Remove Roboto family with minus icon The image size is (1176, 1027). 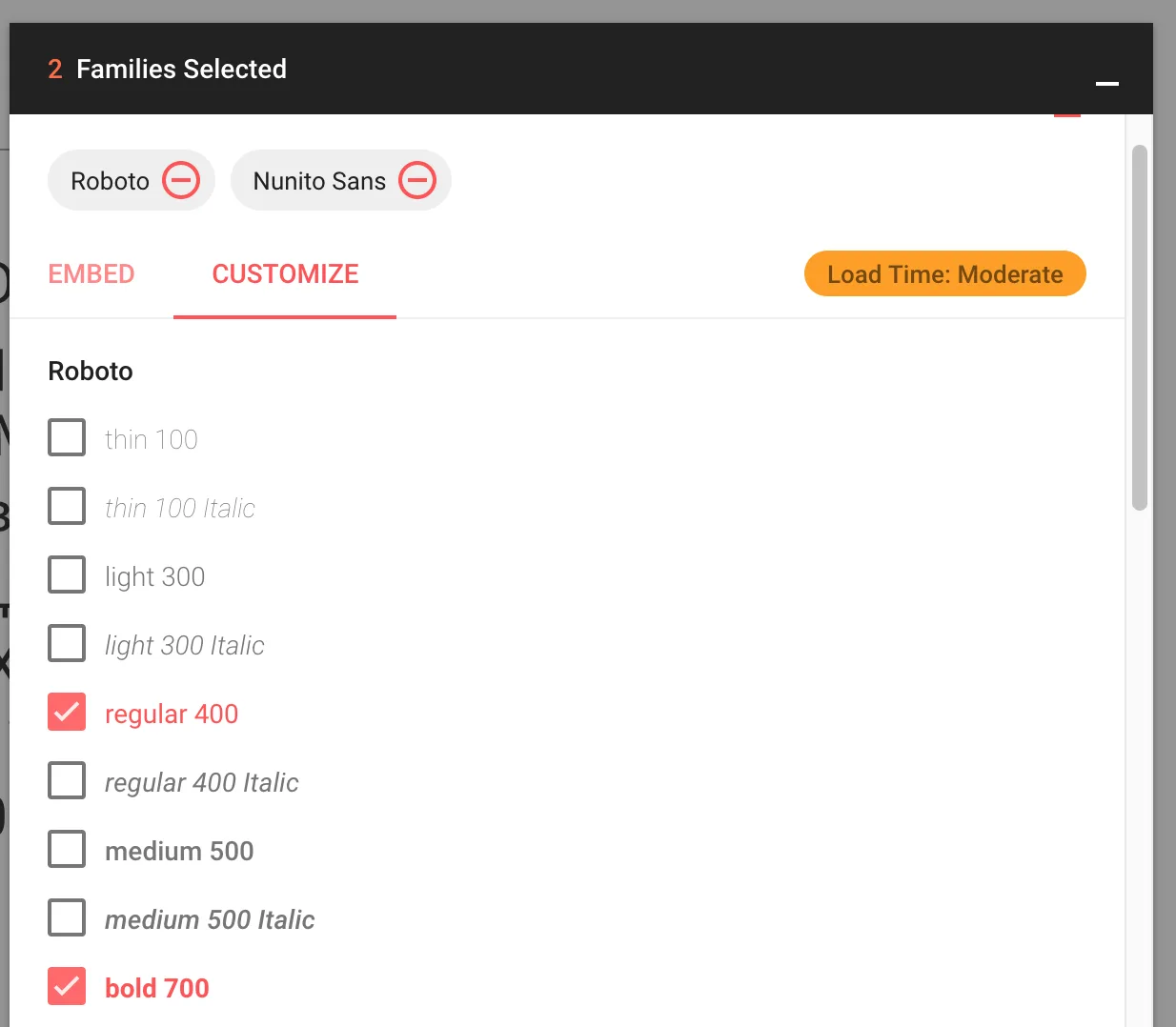click(181, 180)
